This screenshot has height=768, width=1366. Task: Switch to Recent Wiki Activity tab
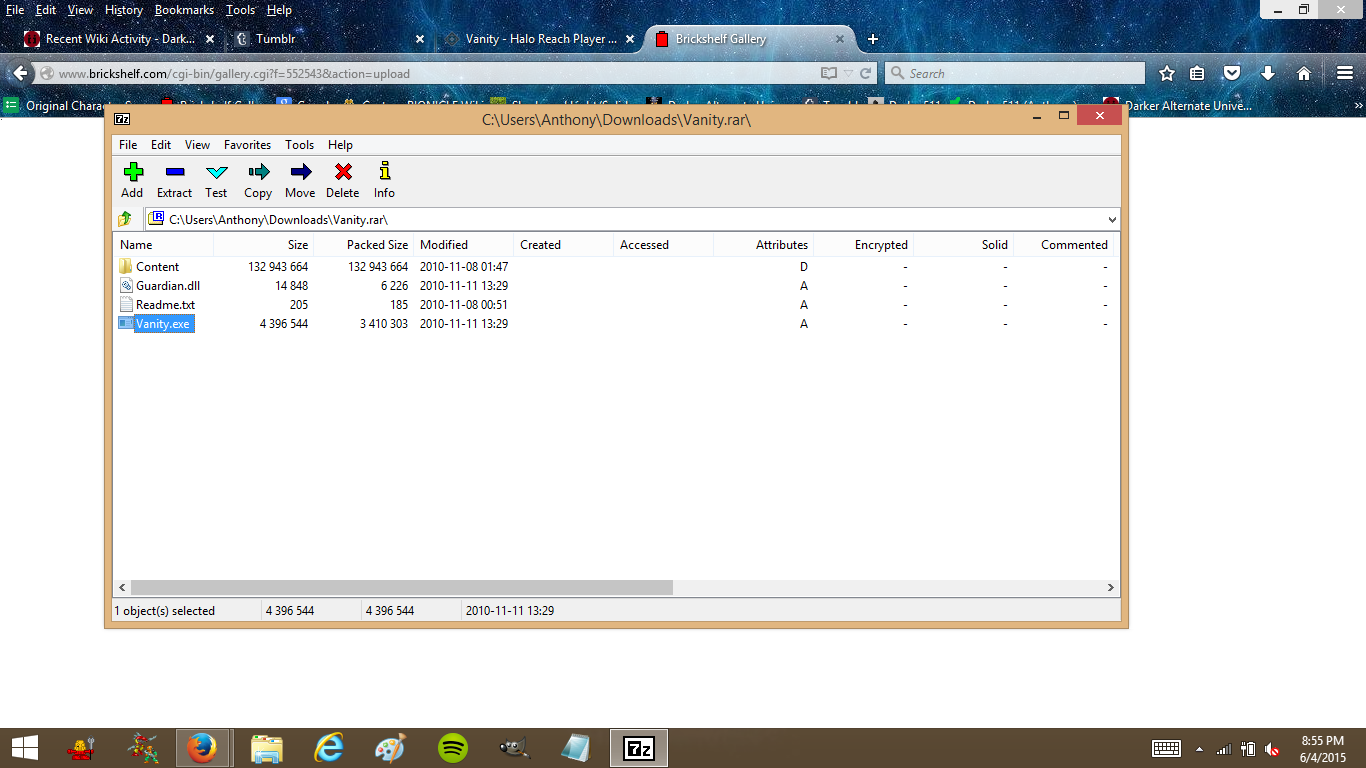point(120,39)
